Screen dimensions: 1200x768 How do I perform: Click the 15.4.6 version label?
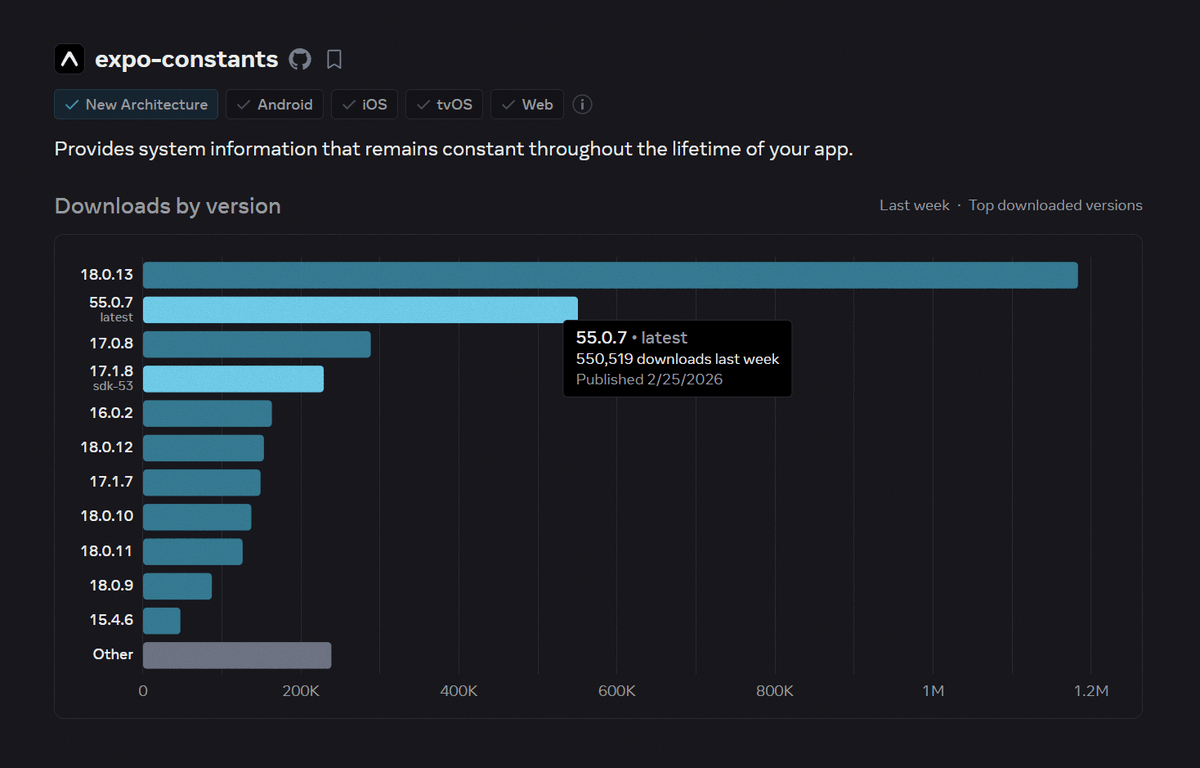coord(111,621)
